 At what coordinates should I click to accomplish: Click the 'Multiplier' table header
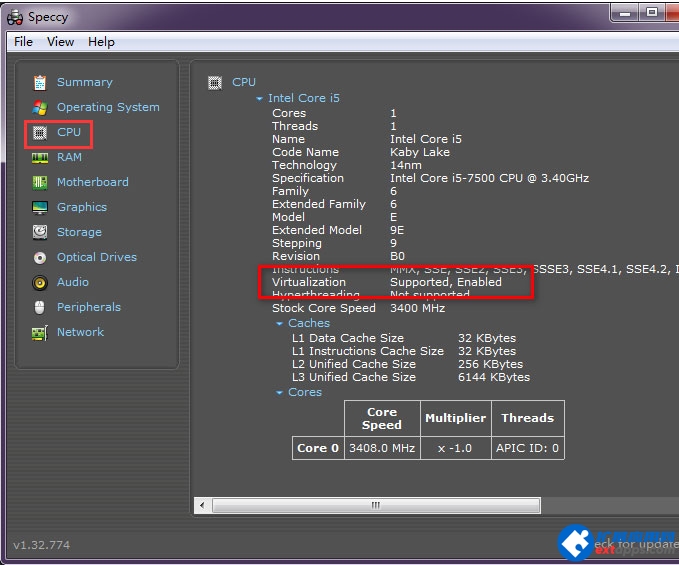456,418
